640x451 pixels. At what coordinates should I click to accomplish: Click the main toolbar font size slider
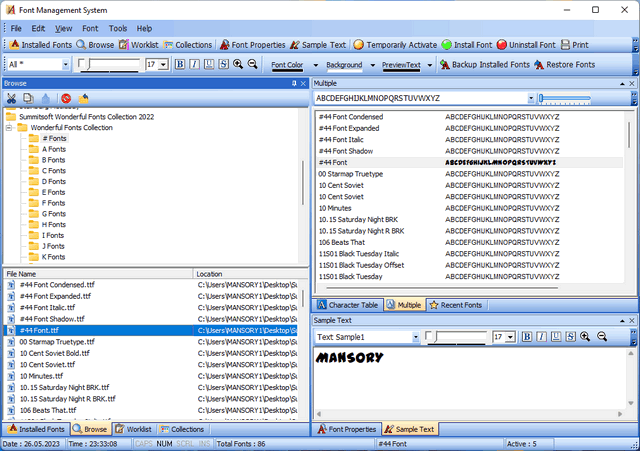click(114, 65)
